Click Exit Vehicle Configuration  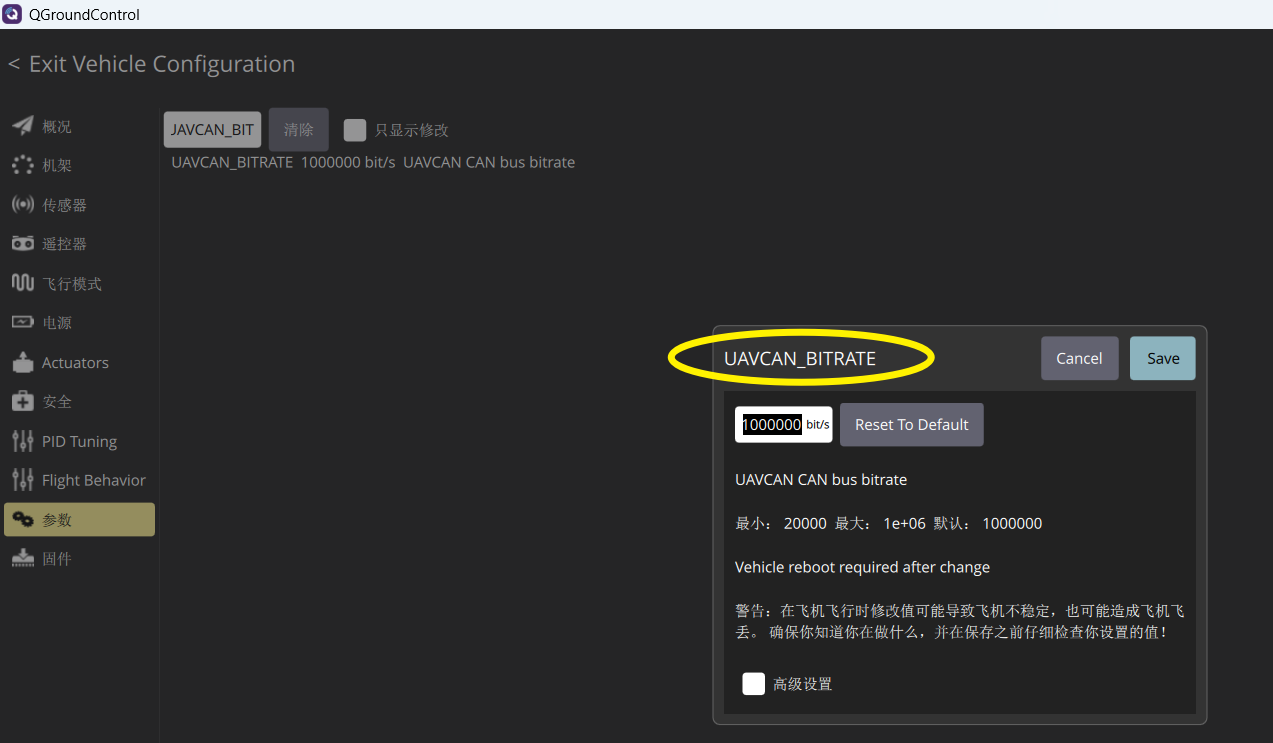pos(152,64)
